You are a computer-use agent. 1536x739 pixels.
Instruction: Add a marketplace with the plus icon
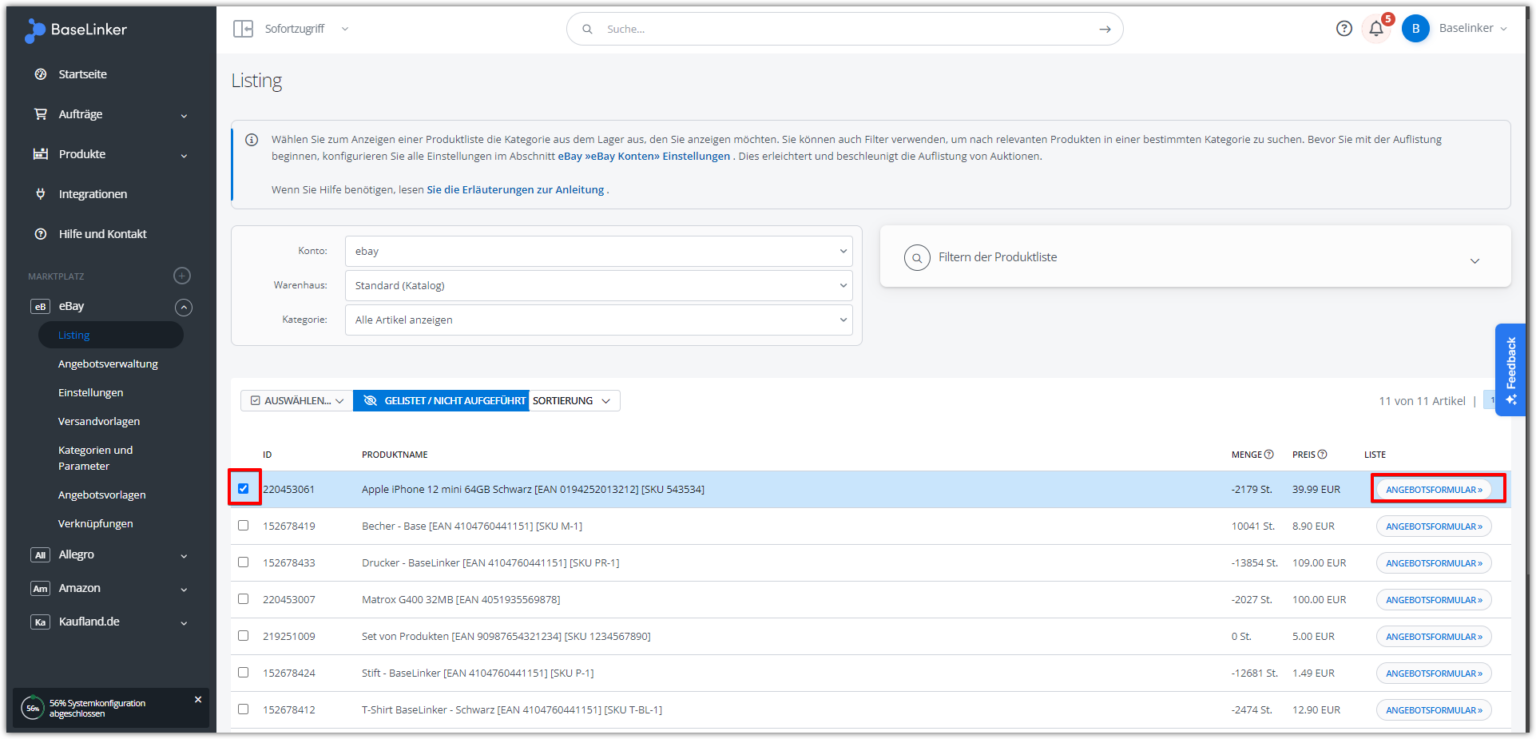pos(182,276)
